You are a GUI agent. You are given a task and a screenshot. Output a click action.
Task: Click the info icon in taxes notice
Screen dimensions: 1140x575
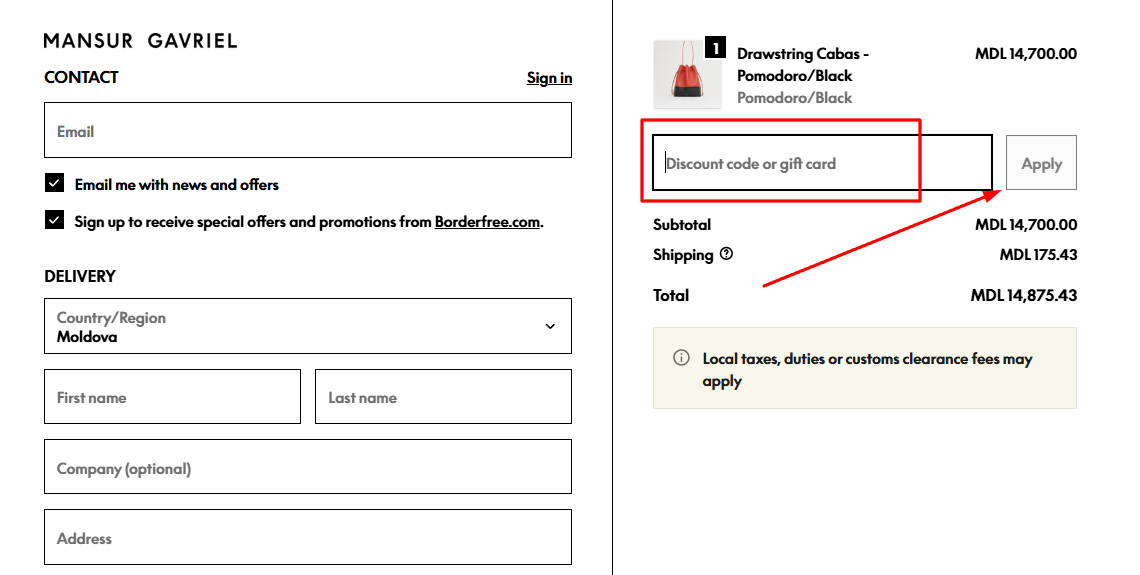click(x=681, y=358)
